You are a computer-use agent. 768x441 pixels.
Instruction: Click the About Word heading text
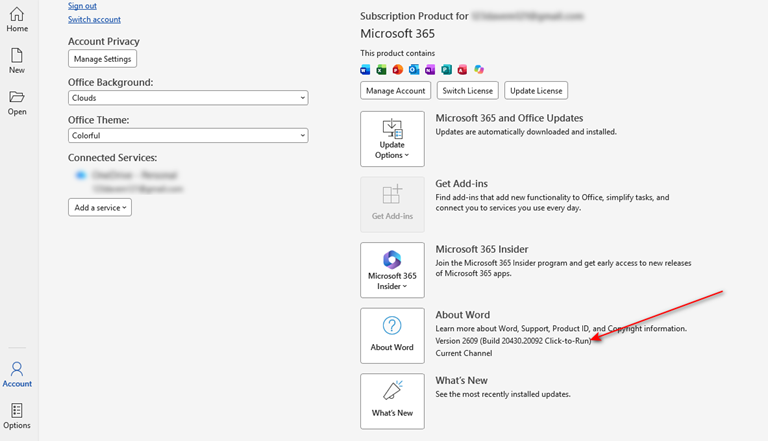tap(463, 315)
